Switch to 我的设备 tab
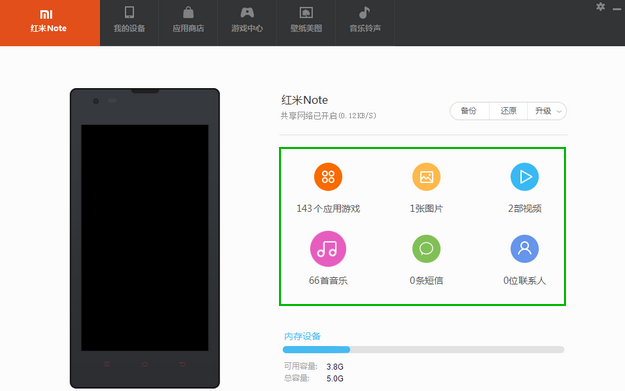 click(129, 23)
